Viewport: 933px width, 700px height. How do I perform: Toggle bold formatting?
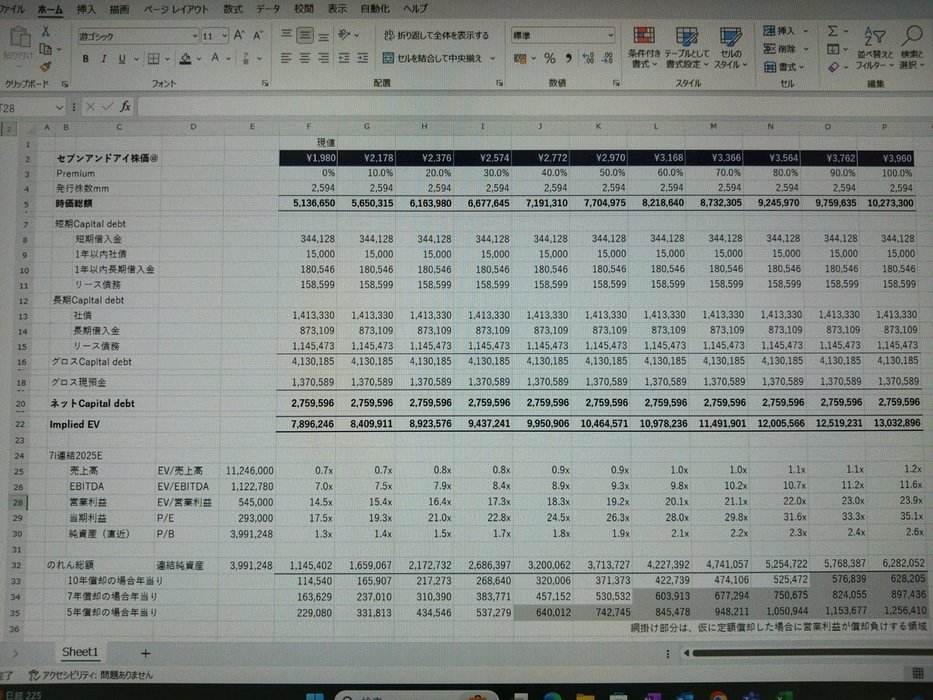(x=86, y=59)
